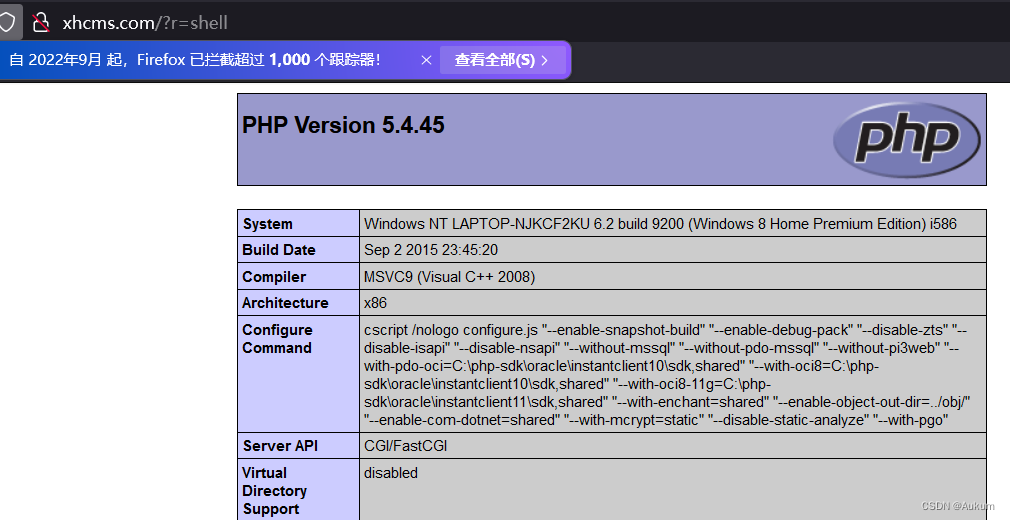Image resolution: width=1010 pixels, height=520 pixels.
Task: Click the PHP logo image
Action: point(906,140)
